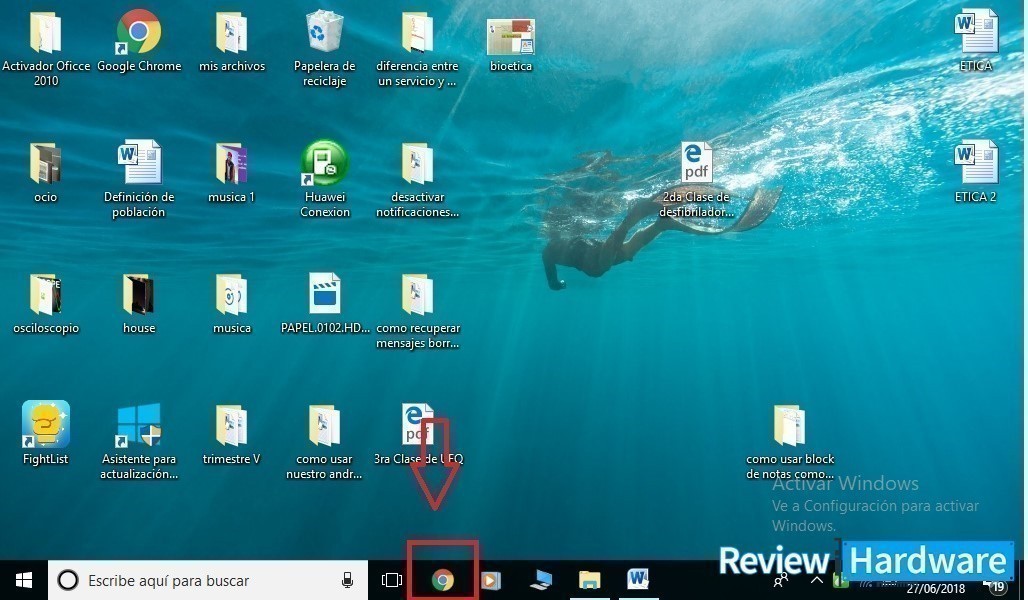Expand the hidden system tray icons chevron
Image resolution: width=1028 pixels, height=600 pixels.
[x=817, y=581]
